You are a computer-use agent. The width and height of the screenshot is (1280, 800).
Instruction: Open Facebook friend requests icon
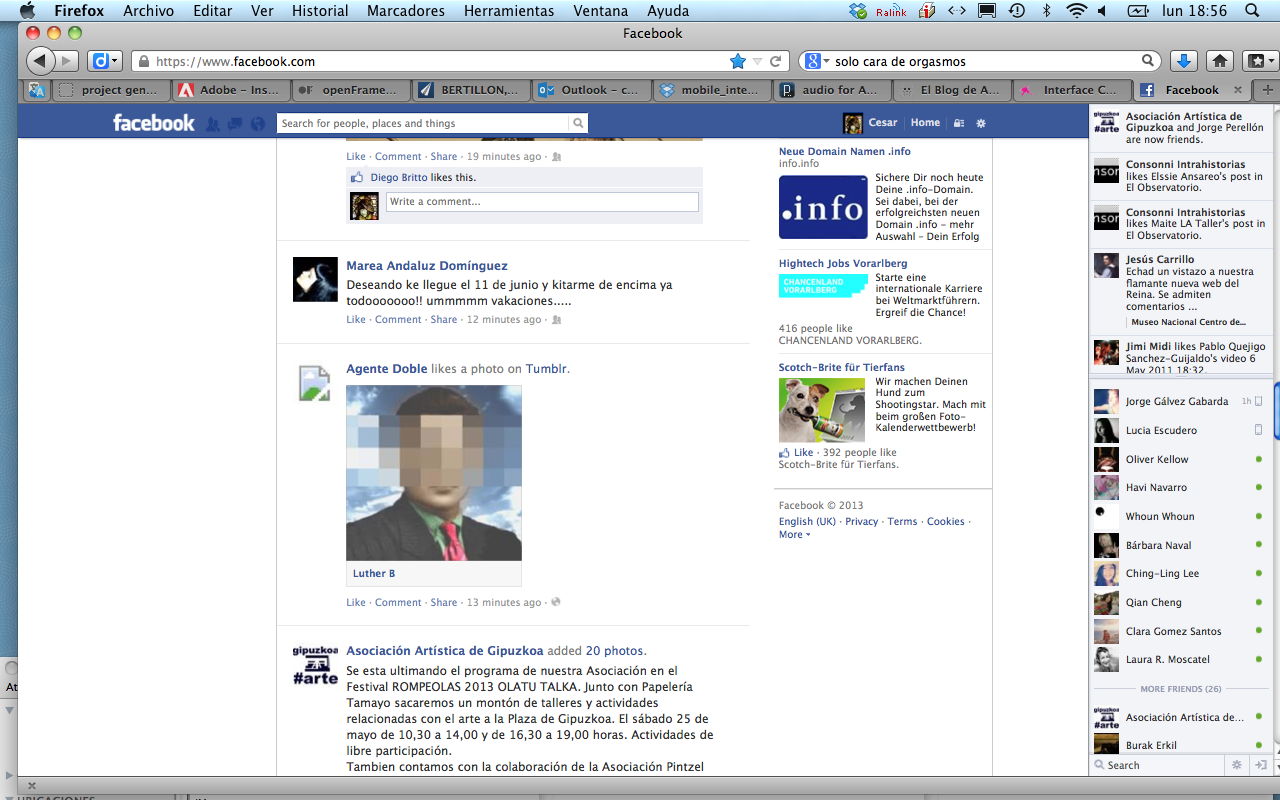click(212, 124)
